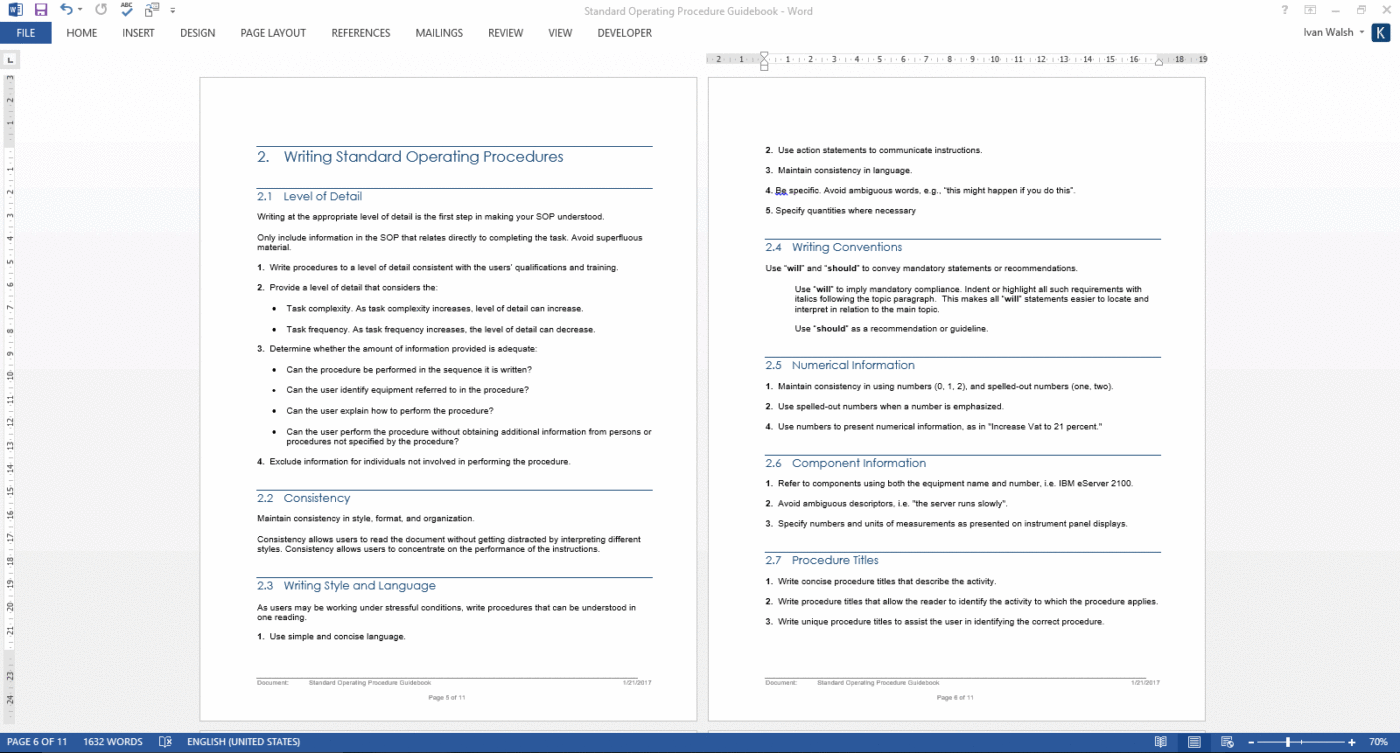Switch to Read Mode in the status bar

(1160, 741)
